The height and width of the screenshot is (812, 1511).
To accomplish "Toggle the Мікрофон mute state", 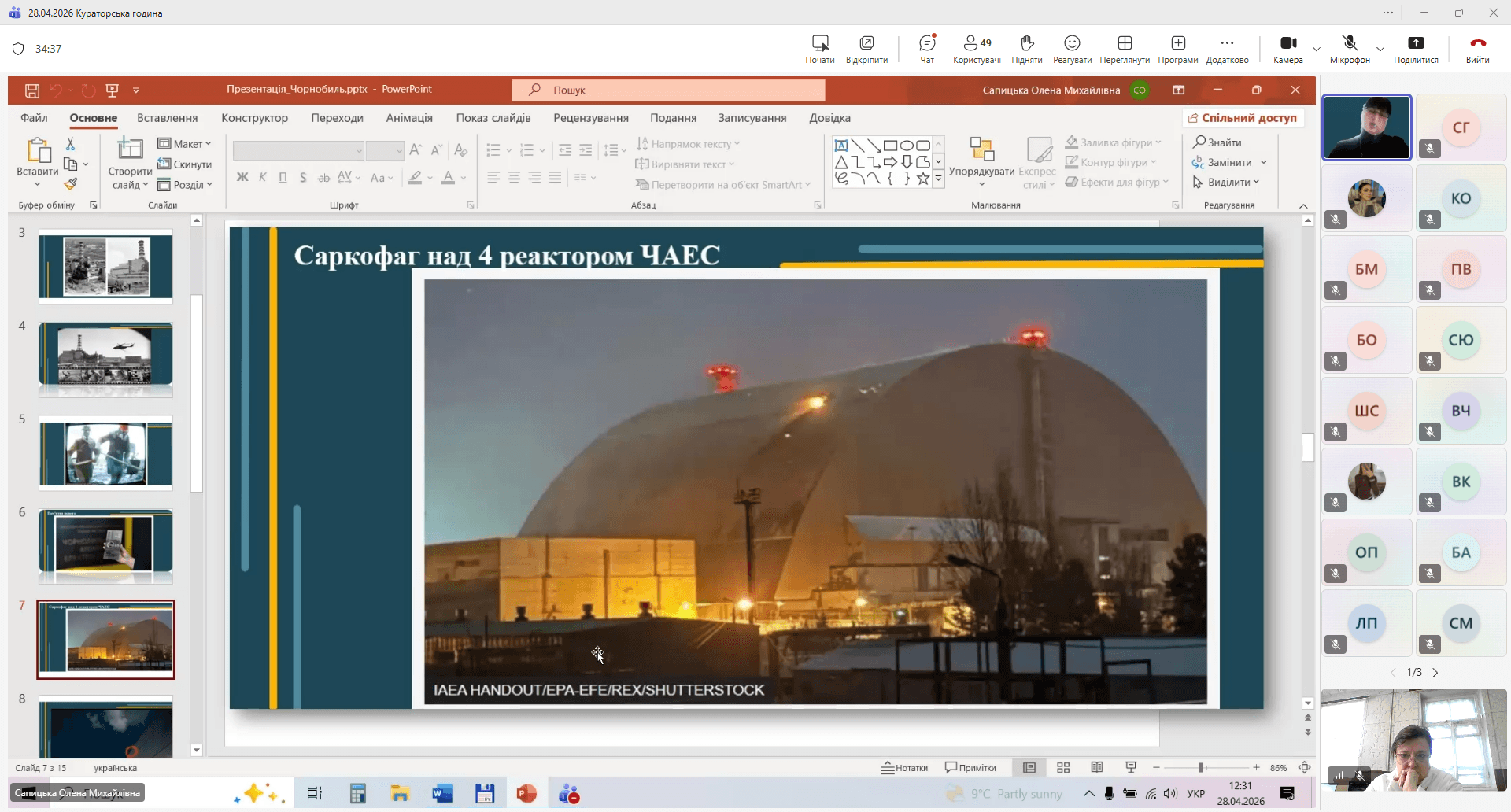I will (x=1349, y=44).
